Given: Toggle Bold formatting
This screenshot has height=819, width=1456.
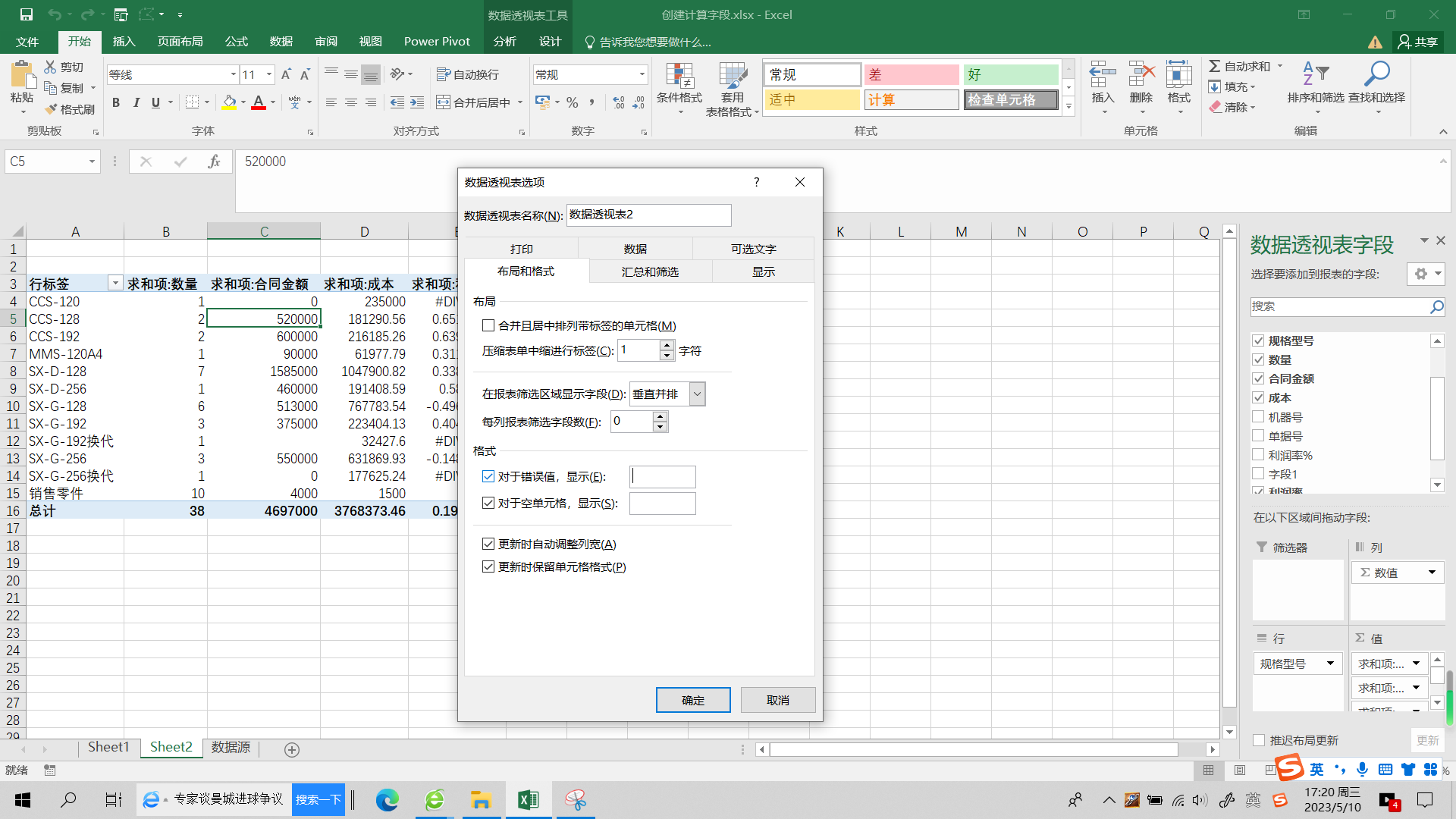Looking at the screenshot, I should click(116, 102).
